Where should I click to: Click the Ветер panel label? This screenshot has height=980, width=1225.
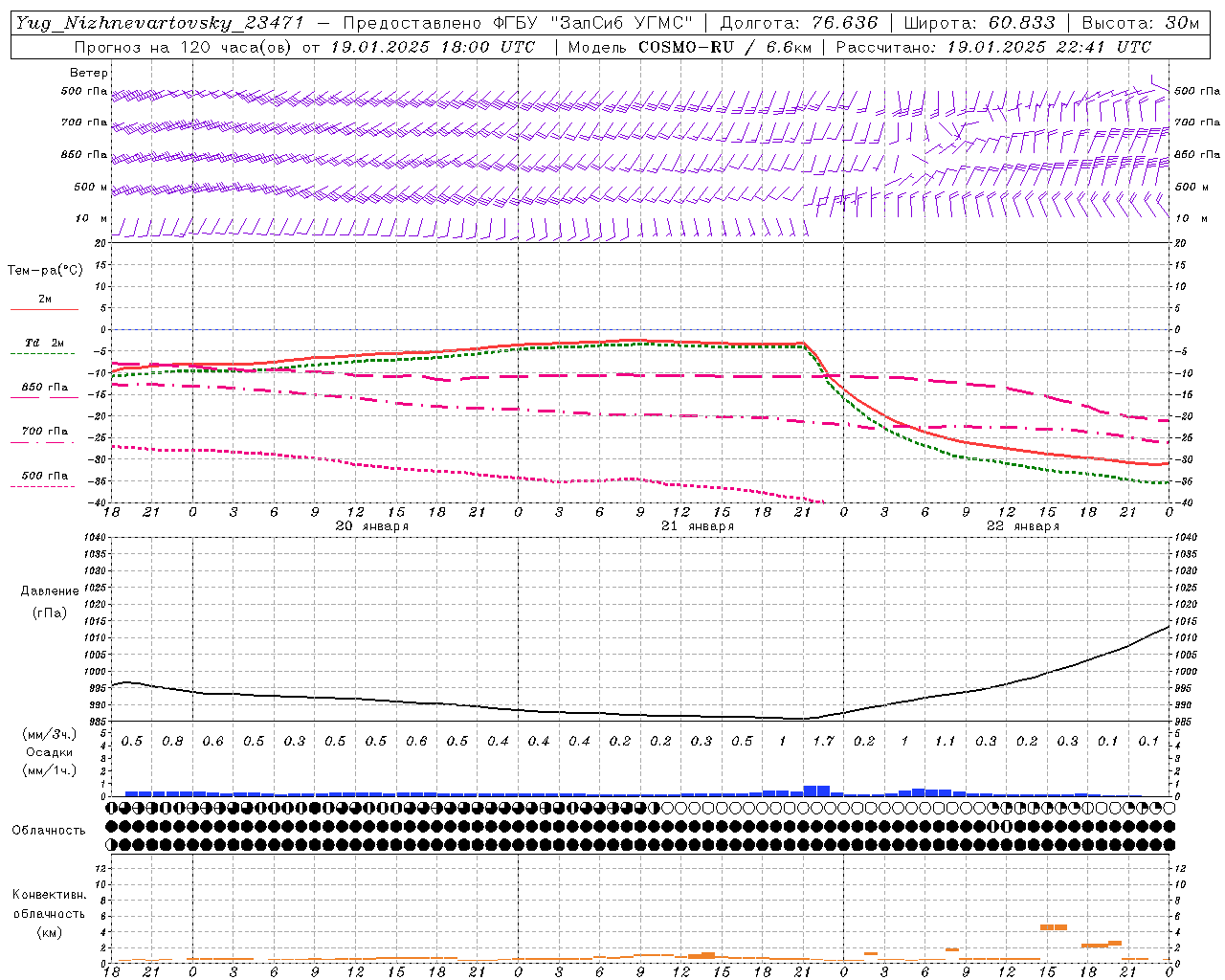coord(89,73)
